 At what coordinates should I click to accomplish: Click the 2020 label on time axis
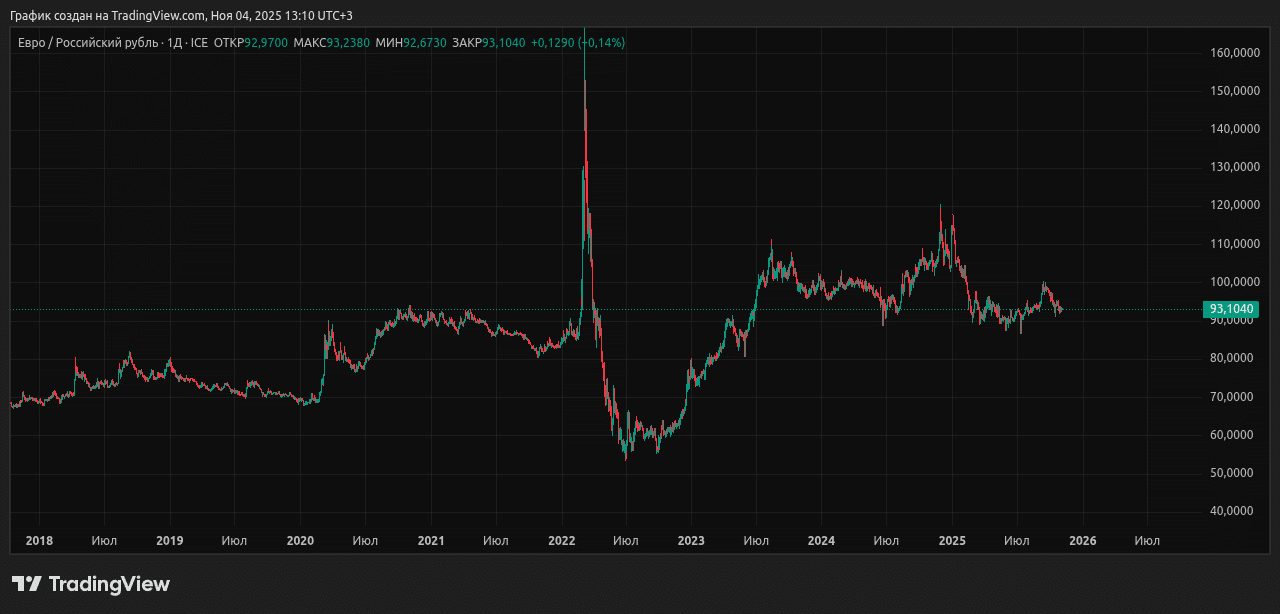300,541
